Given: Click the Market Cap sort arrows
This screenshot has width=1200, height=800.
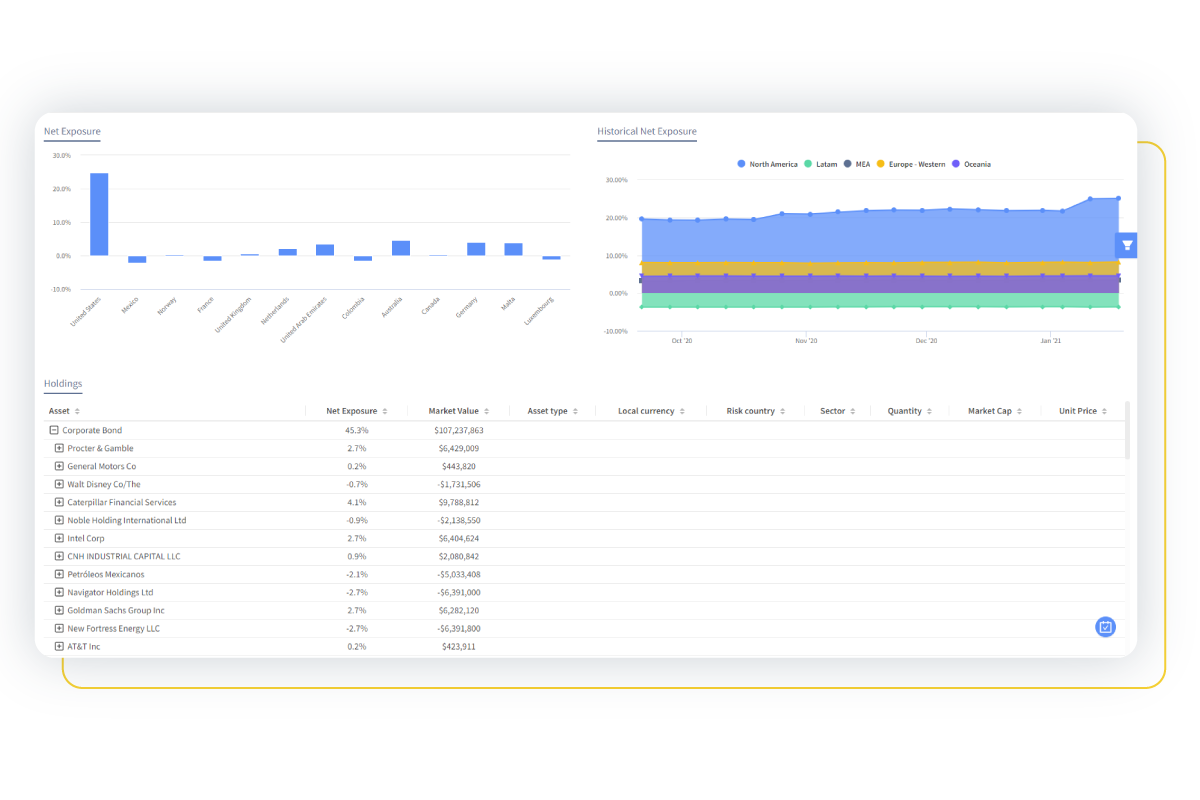Looking at the screenshot, I should pos(1018,410).
